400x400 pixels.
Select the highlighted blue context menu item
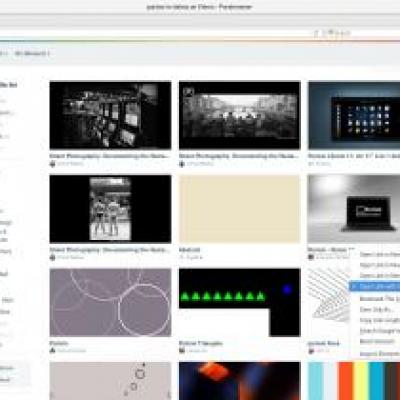375,286
